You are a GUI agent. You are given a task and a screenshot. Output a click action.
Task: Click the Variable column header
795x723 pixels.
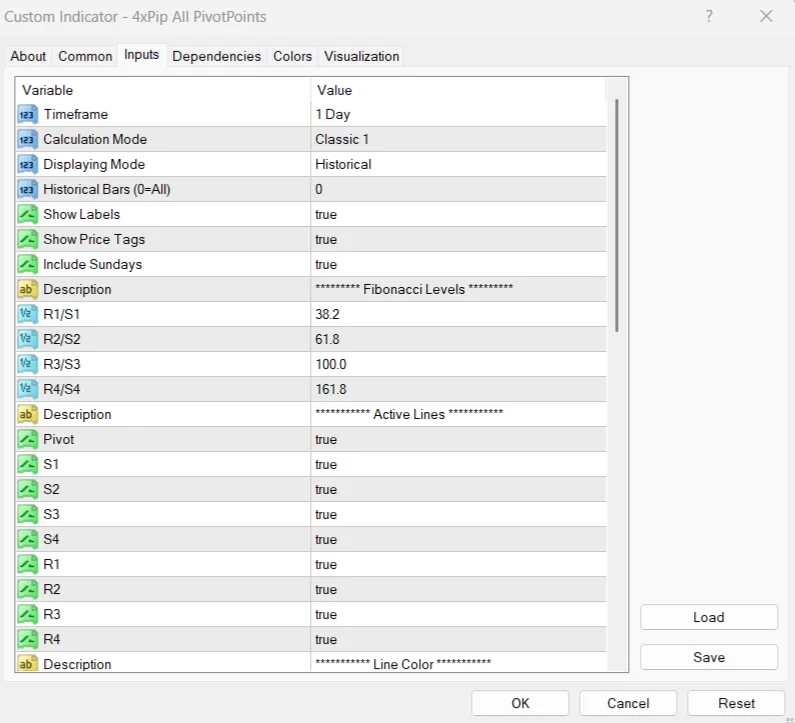coord(163,90)
